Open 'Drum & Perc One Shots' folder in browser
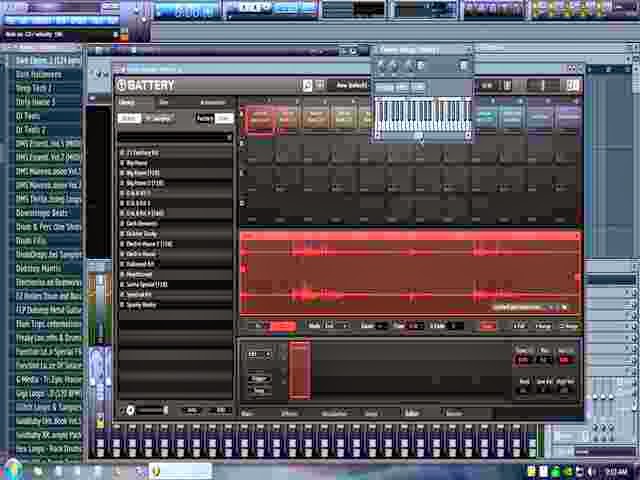Image resolution: width=640 pixels, height=480 pixels. coord(48,227)
